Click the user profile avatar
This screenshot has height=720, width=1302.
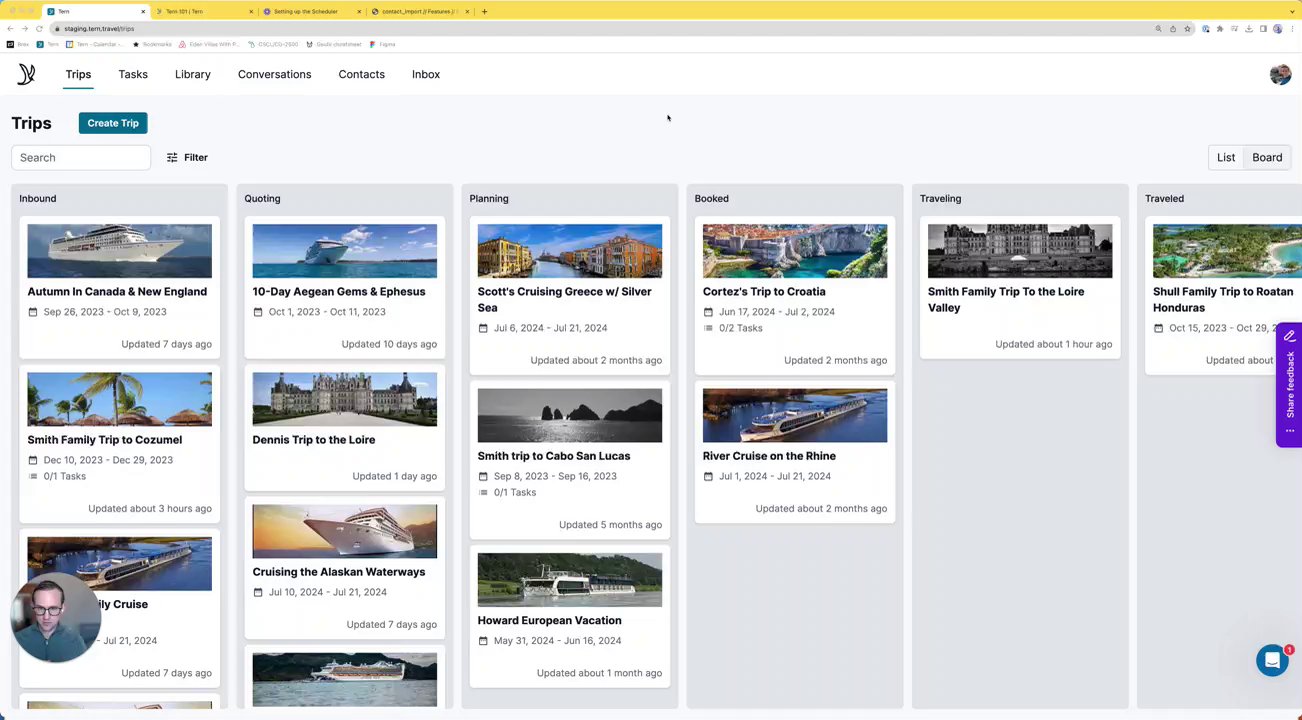tap(1280, 74)
